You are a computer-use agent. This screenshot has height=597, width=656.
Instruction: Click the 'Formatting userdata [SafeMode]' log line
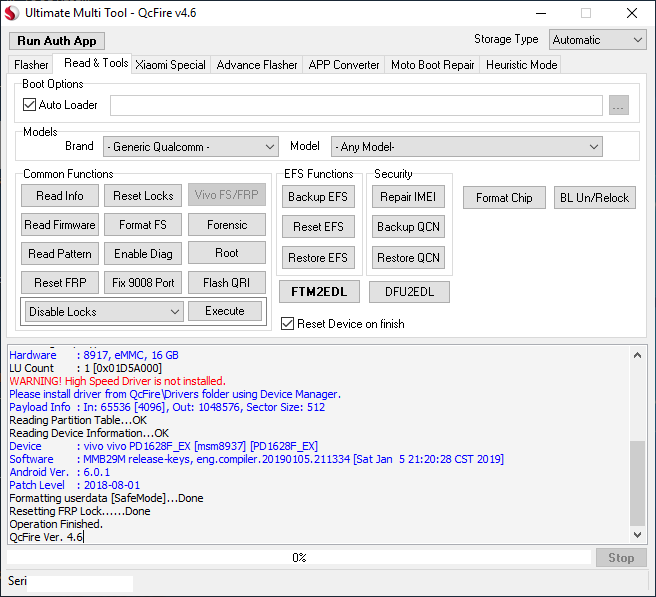point(106,498)
